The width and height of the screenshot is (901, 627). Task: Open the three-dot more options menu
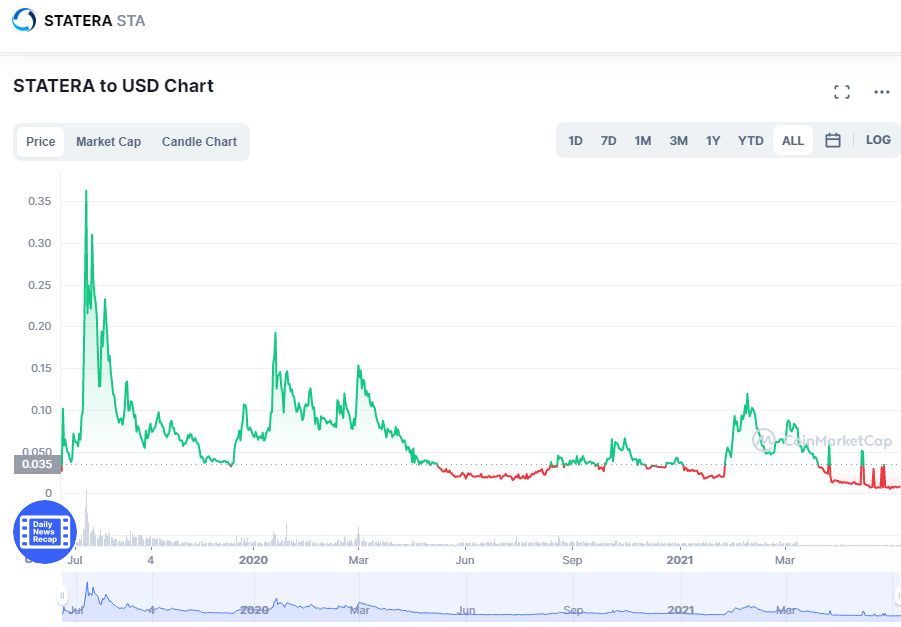881,92
